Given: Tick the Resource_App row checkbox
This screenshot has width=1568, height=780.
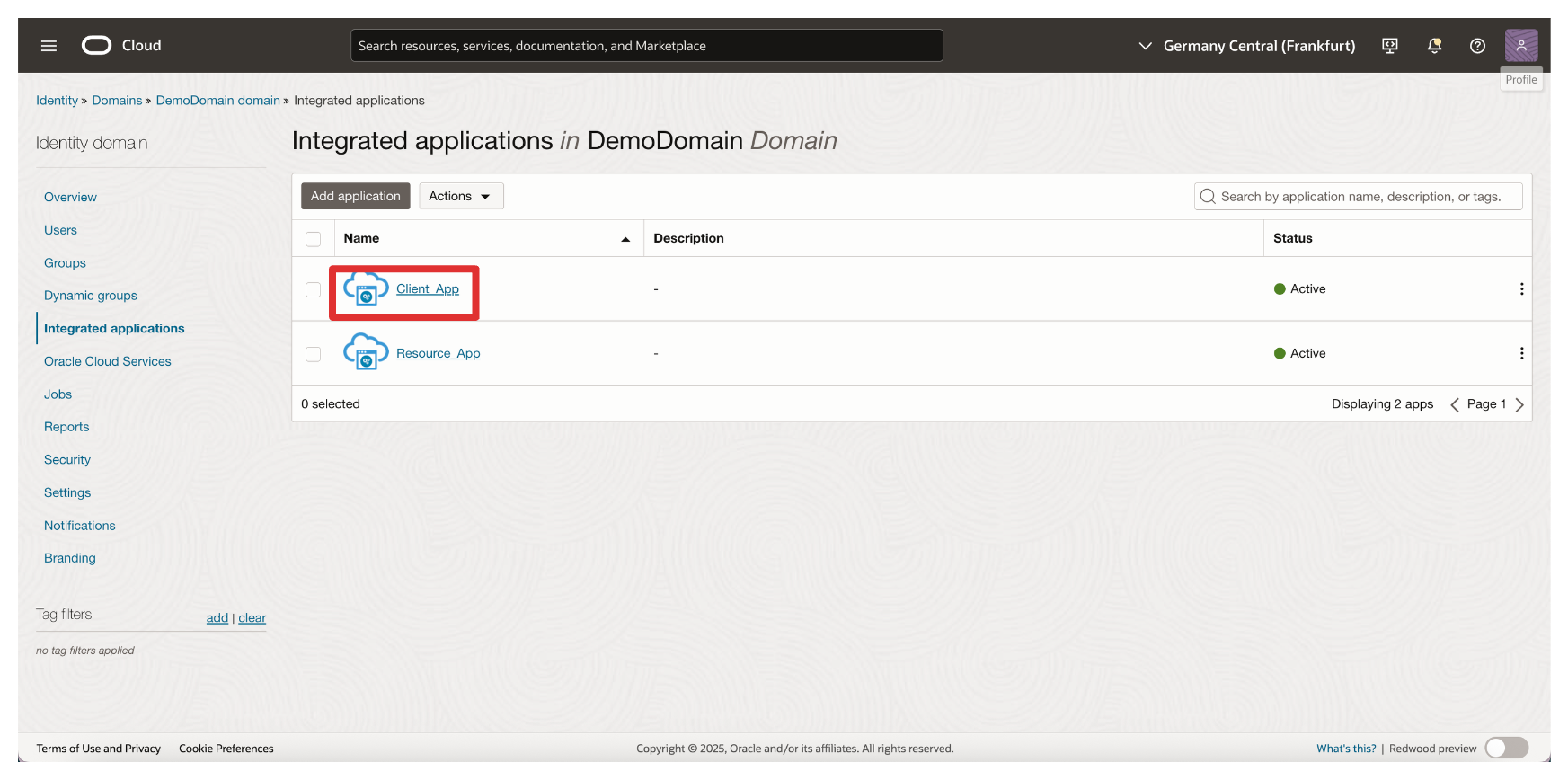Looking at the screenshot, I should tap(313, 354).
